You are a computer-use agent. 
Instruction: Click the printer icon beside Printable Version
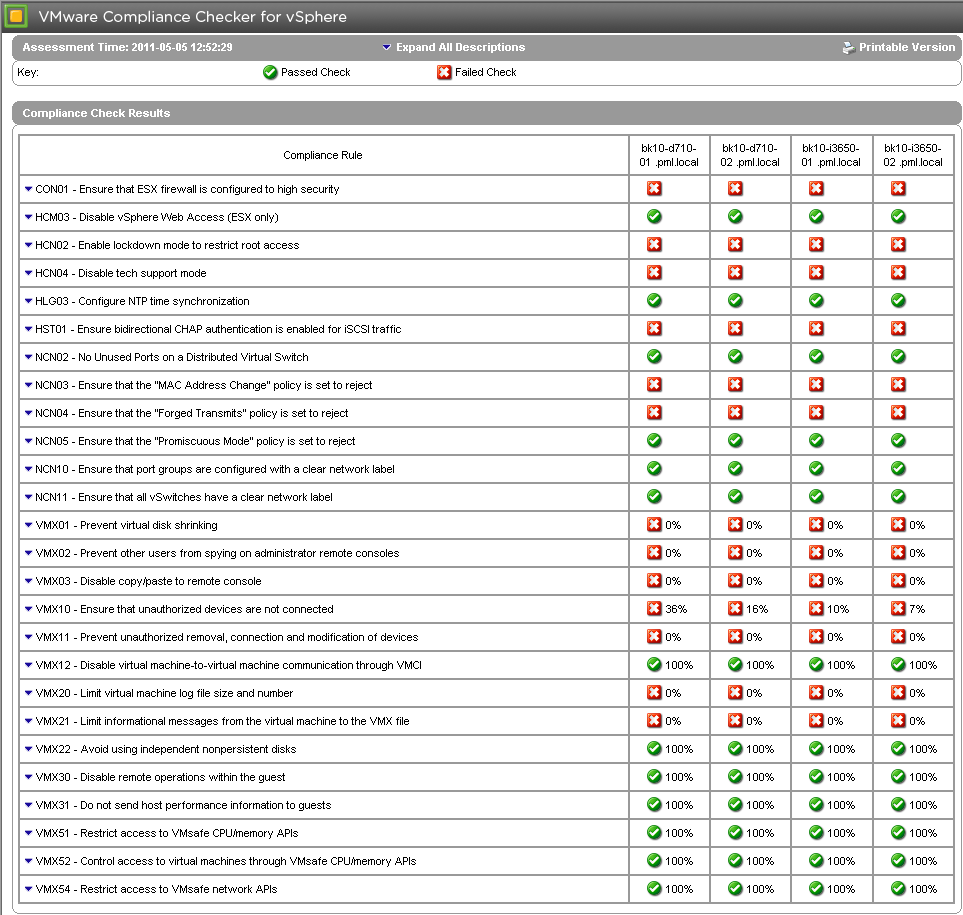click(848, 48)
